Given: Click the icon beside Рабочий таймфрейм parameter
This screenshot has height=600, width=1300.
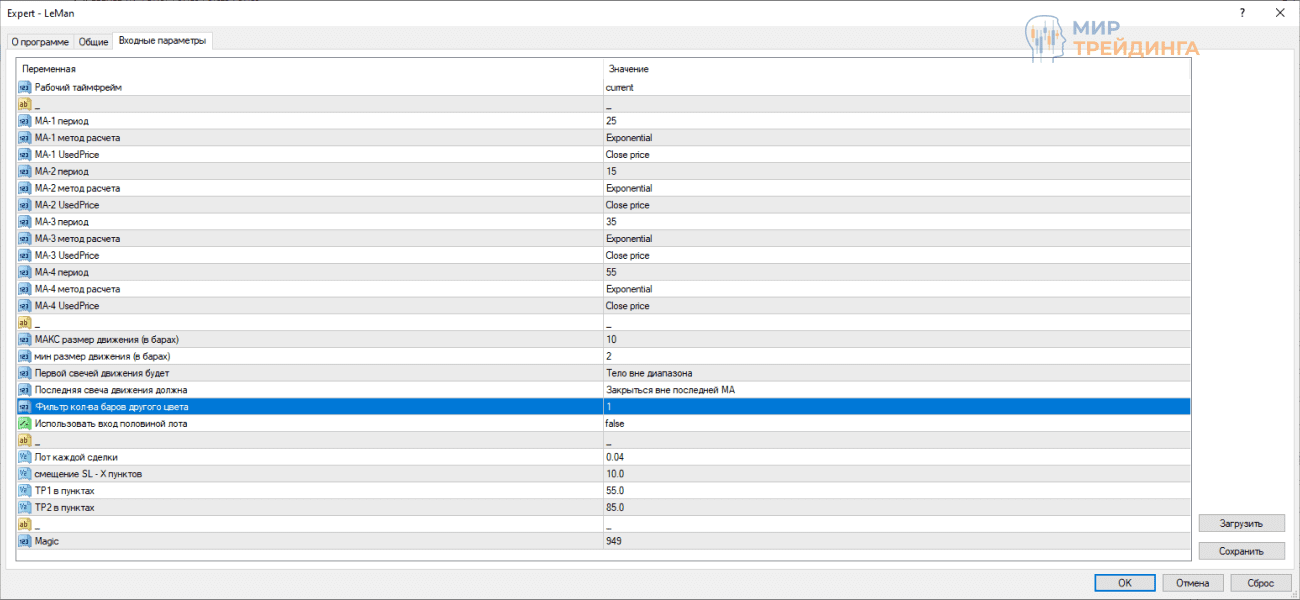Looking at the screenshot, I should click(25, 87).
